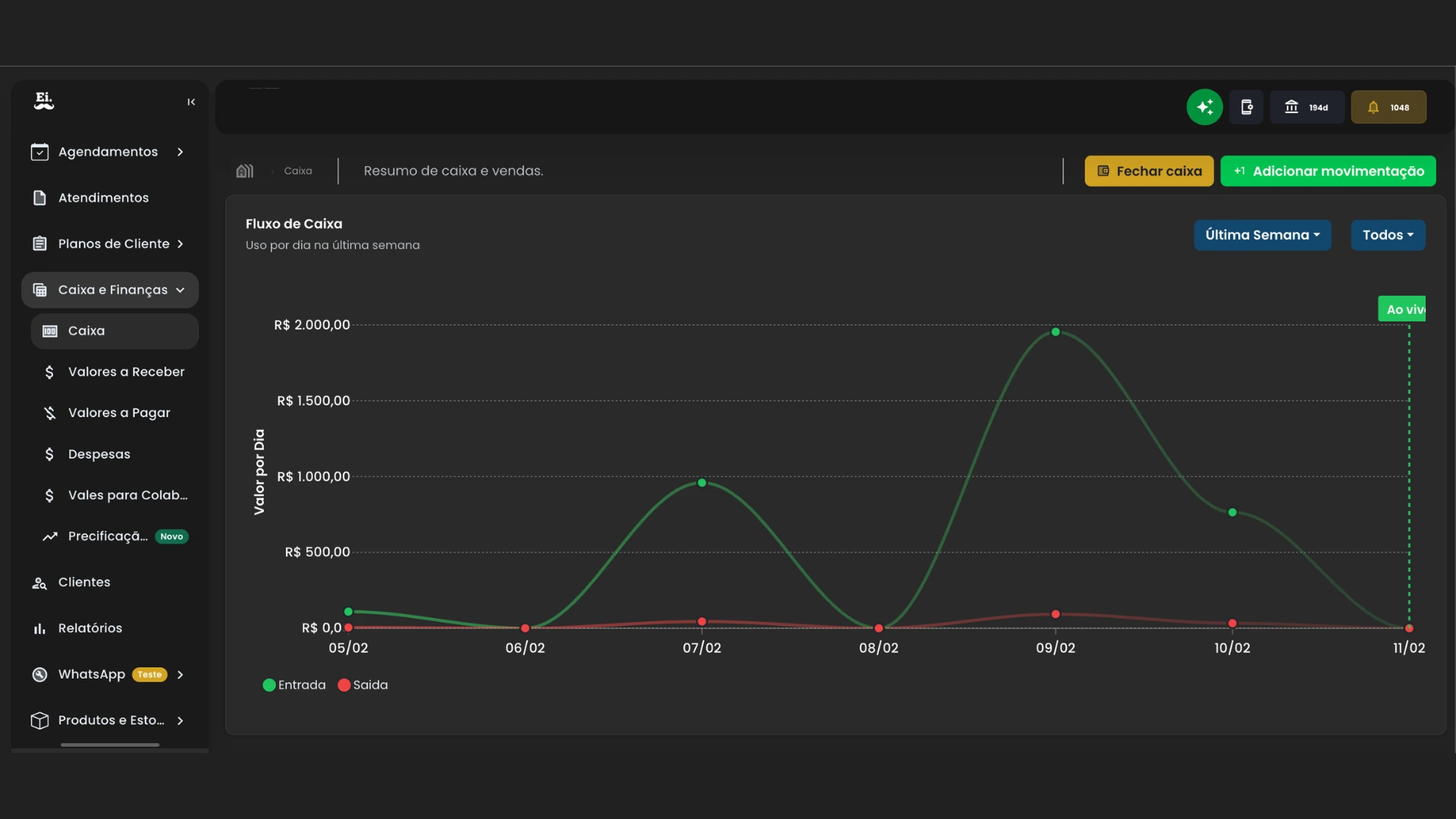Toggle the Ao vivo live indicator
This screenshot has height=819, width=1456.
click(1402, 309)
